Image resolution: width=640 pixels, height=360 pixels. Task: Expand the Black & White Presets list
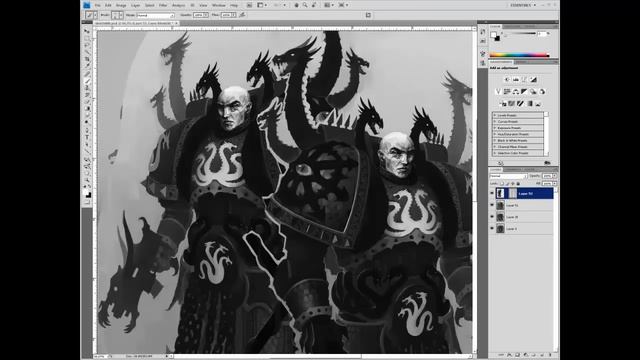point(495,140)
